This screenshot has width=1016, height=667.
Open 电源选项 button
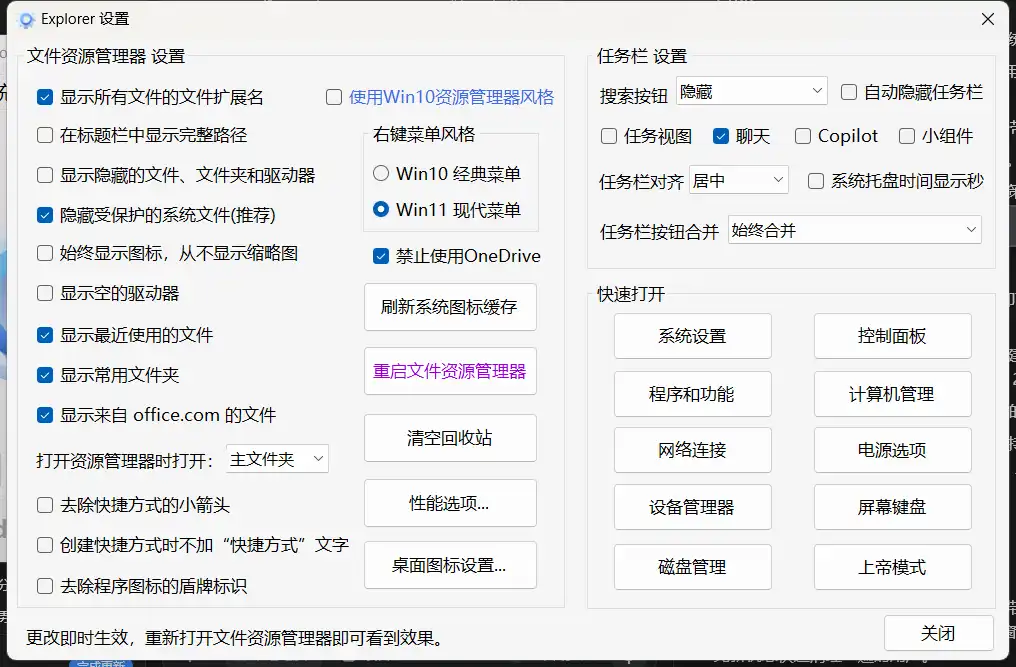[x=893, y=450]
